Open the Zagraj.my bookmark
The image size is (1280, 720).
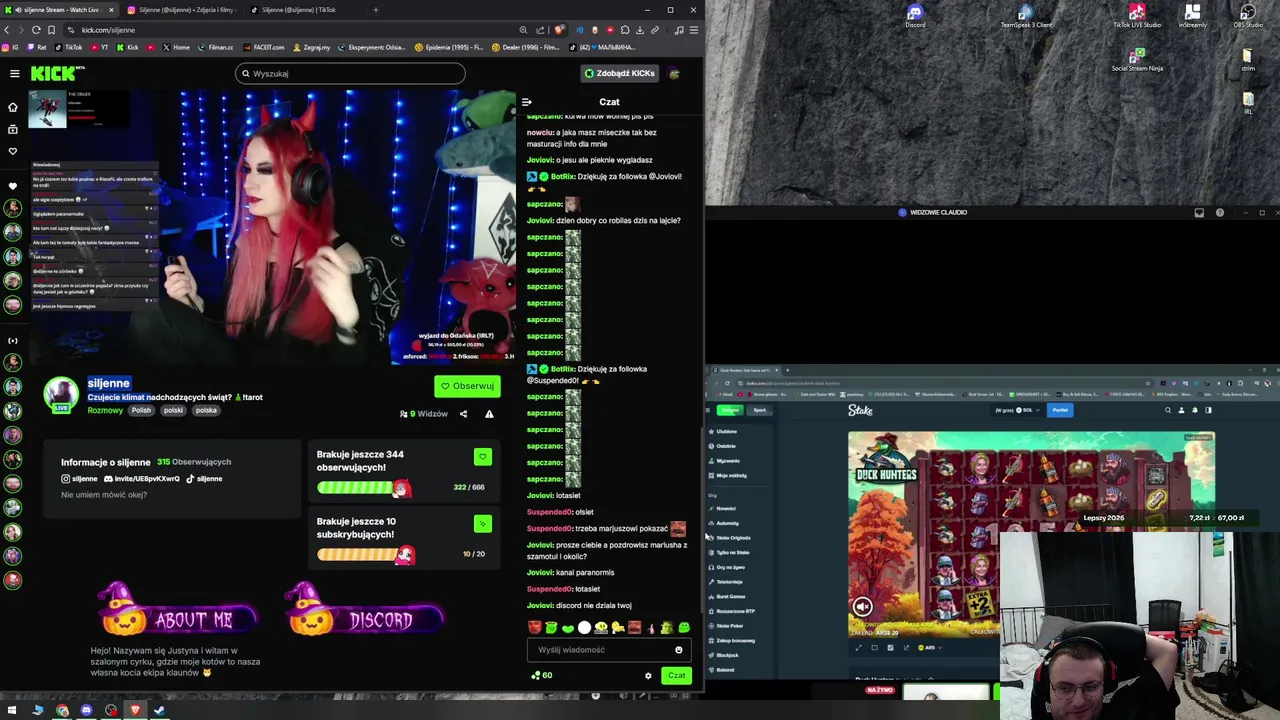pyautogui.click(x=312, y=47)
